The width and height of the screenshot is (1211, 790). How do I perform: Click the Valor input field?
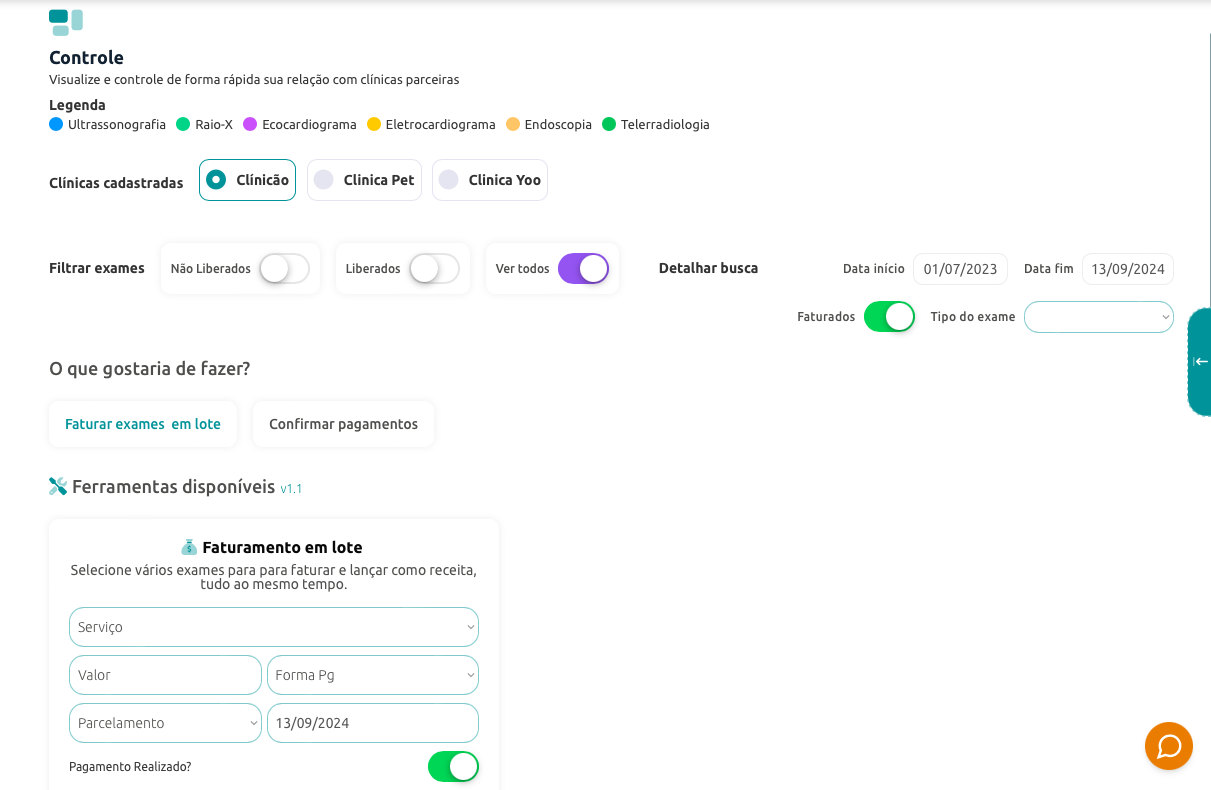click(x=165, y=675)
